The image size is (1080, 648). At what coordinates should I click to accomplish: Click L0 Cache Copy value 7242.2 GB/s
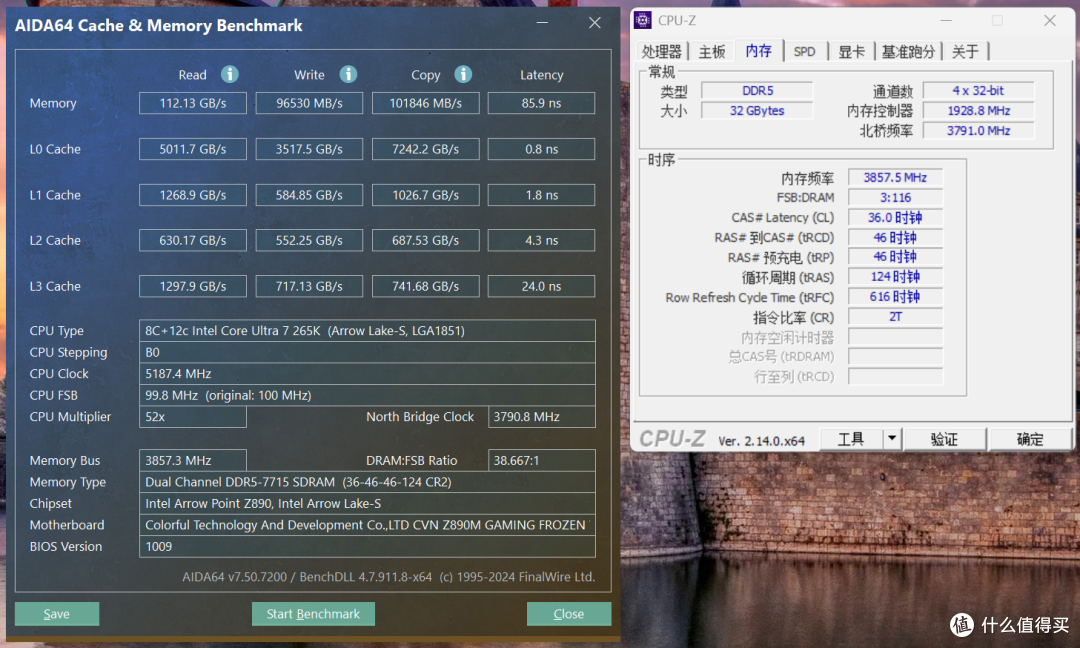(426, 149)
